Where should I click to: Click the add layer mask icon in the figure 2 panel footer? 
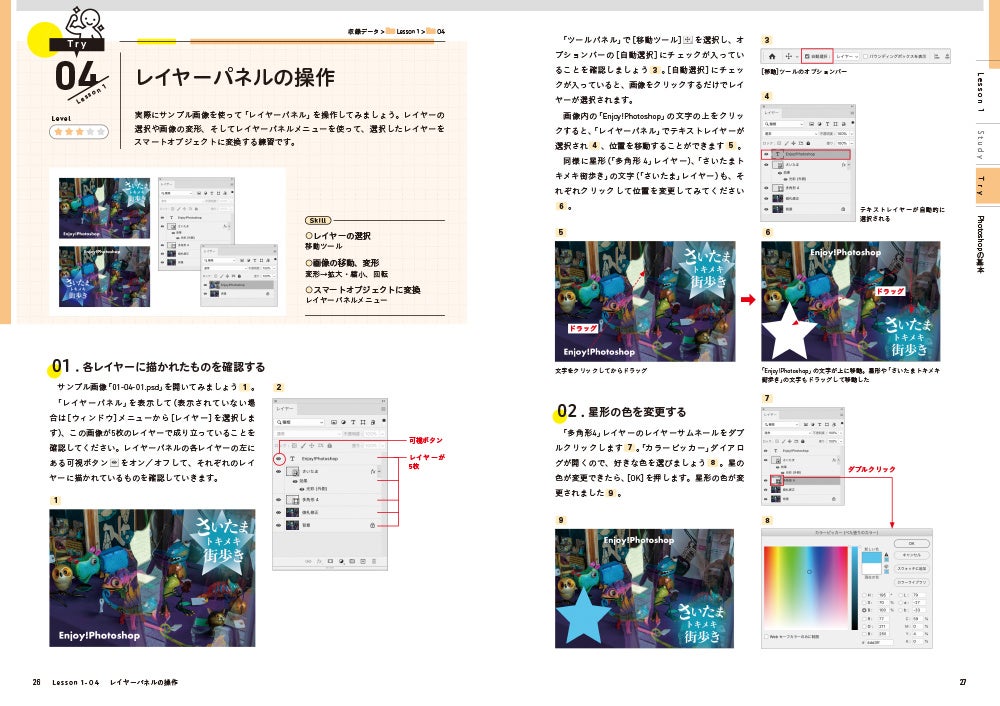(330, 561)
